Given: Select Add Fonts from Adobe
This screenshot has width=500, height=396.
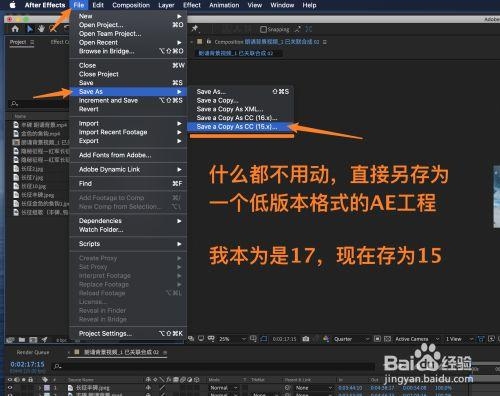Looking at the screenshot, I should pyautogui.click(x=128, y=155).
